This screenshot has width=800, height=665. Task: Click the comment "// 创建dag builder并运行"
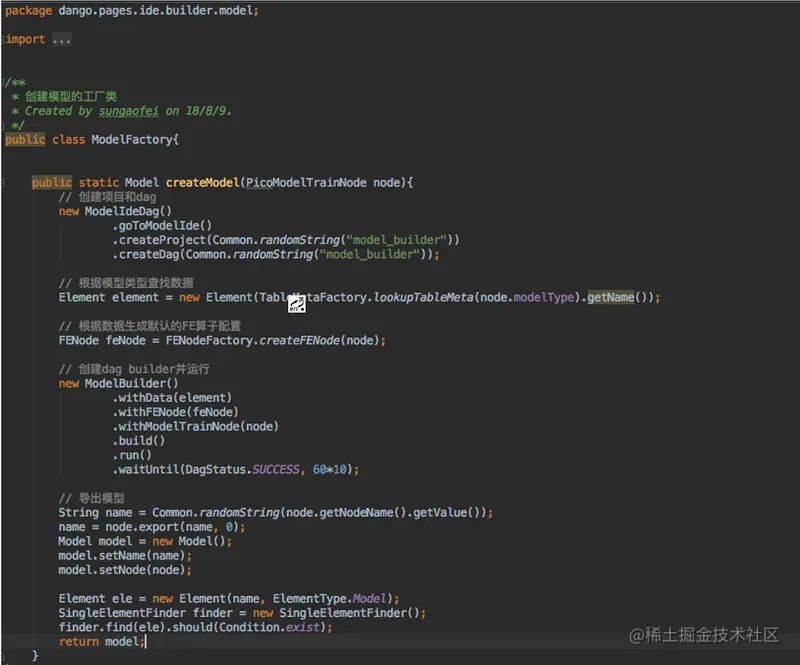tap(134, 369)
